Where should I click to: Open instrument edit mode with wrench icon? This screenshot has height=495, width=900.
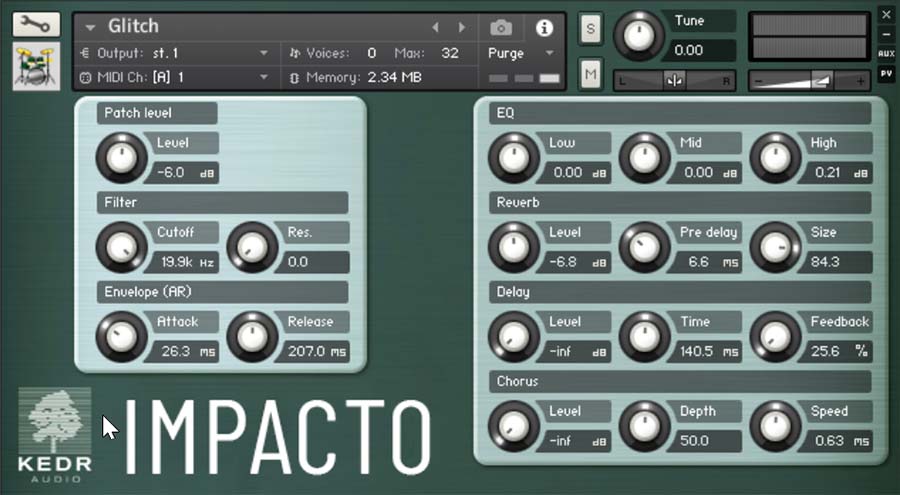tap(36, 25)
